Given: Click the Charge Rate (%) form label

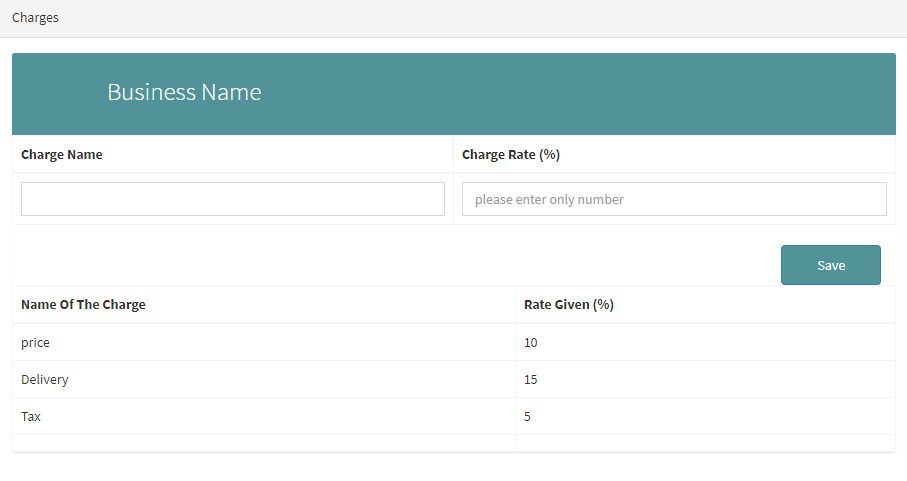Looking at the screenshot, I should click(510, 155).
